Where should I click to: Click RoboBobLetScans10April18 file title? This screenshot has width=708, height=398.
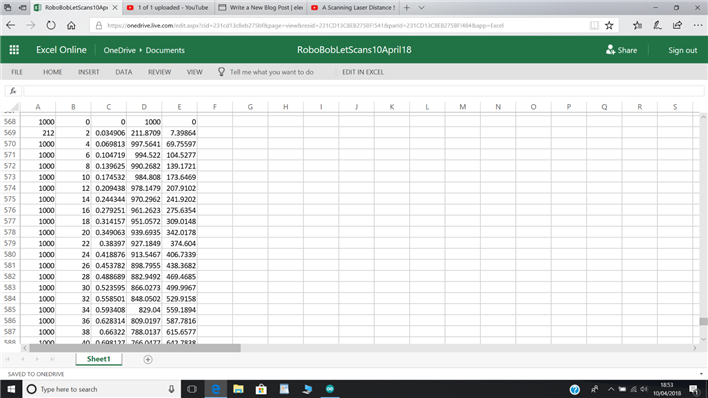[x=354, y=50]
